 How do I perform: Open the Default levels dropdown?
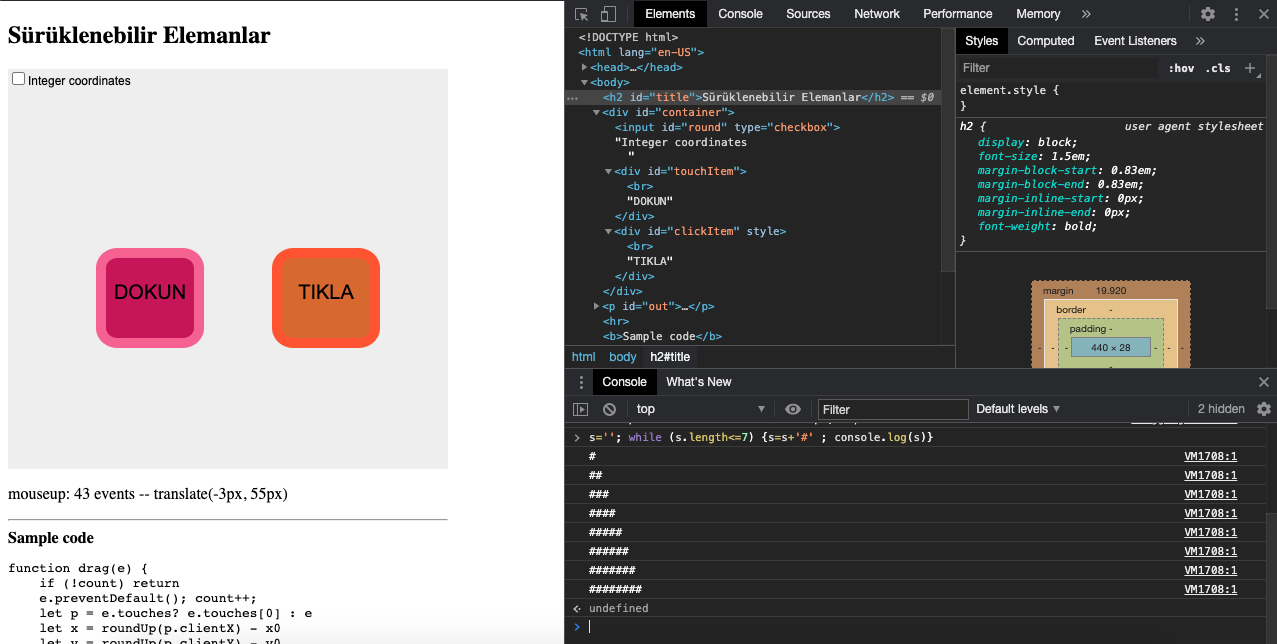click(x=1018, y=409)
